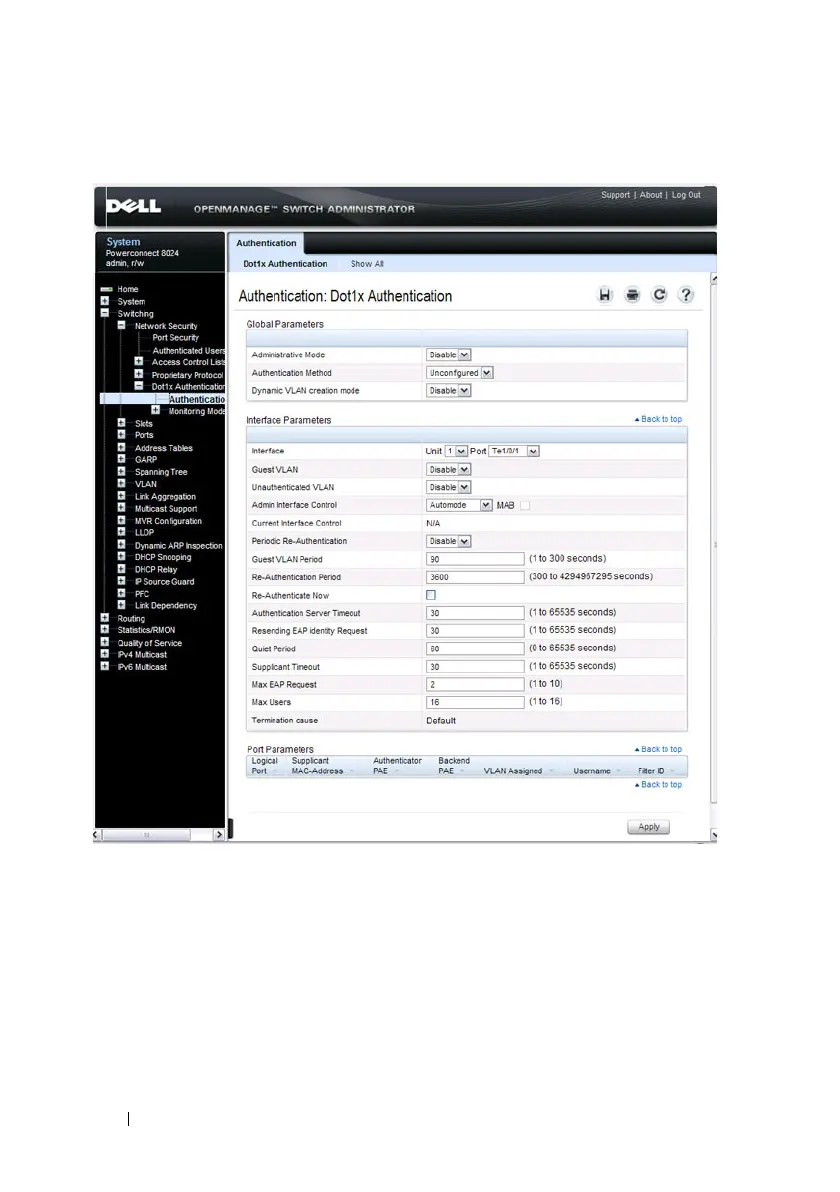Select Authenticated Users in the tree
This screenshot has width=840, height=1192.
189,350
